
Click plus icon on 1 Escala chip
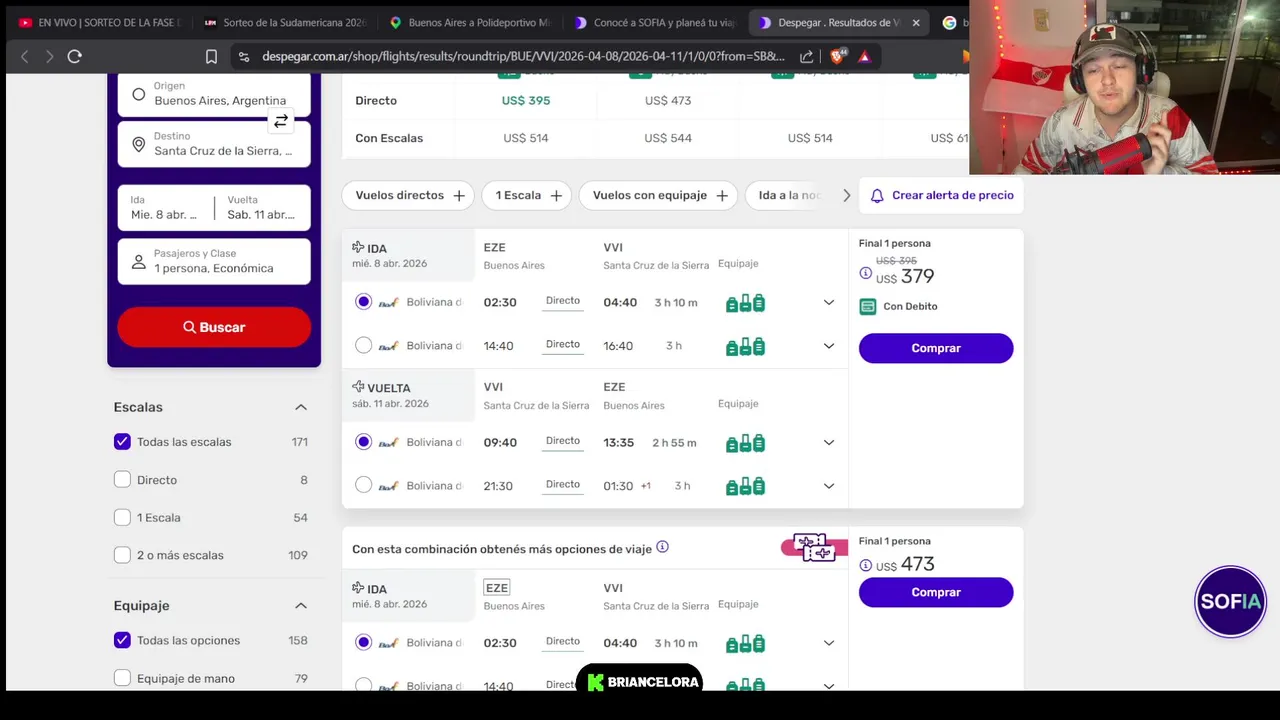tap(556, 196)
